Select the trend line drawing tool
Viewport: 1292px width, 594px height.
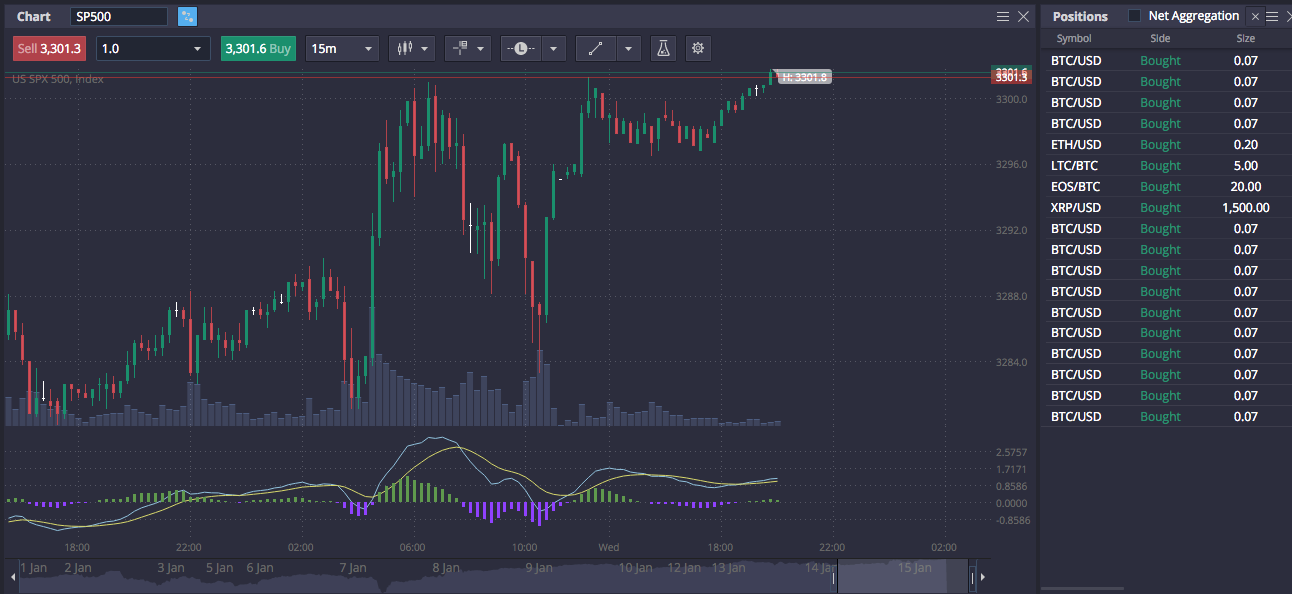pos(596,48)
